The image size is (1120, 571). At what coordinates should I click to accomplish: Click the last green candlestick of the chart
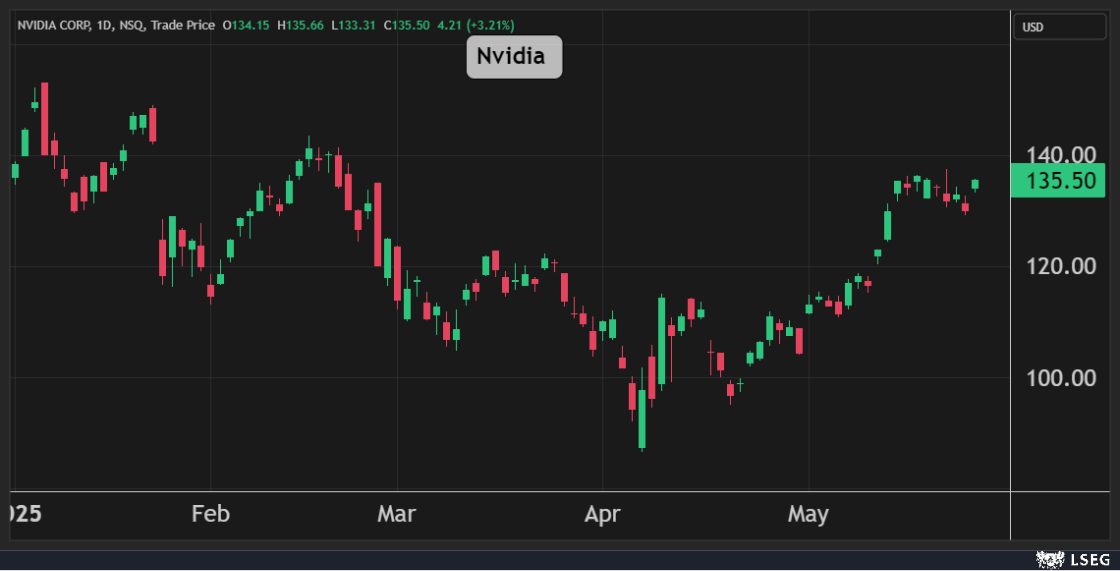pyautogui.click(x=975, y=184)
